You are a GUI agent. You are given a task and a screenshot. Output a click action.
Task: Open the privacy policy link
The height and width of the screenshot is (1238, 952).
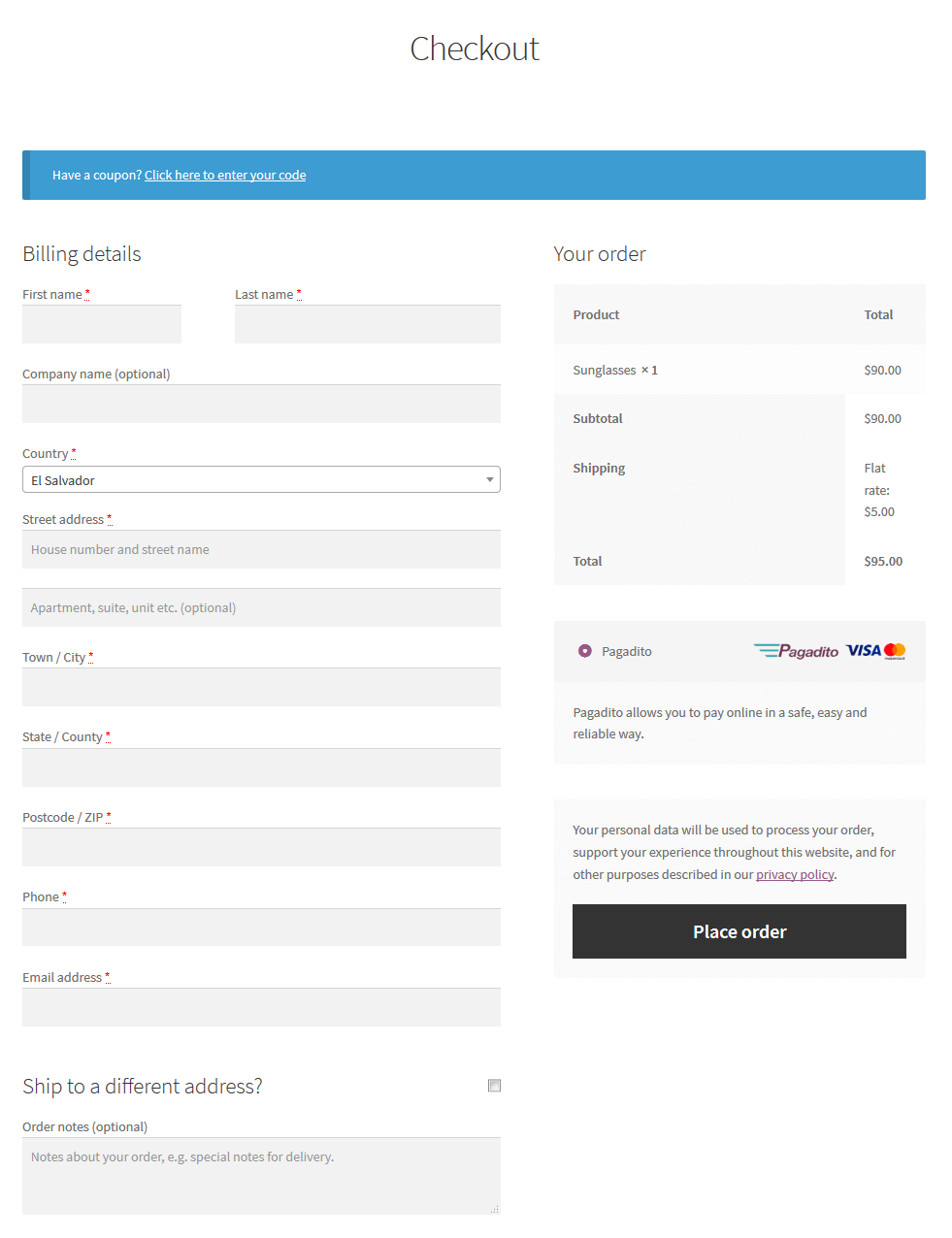click(795, 875)
